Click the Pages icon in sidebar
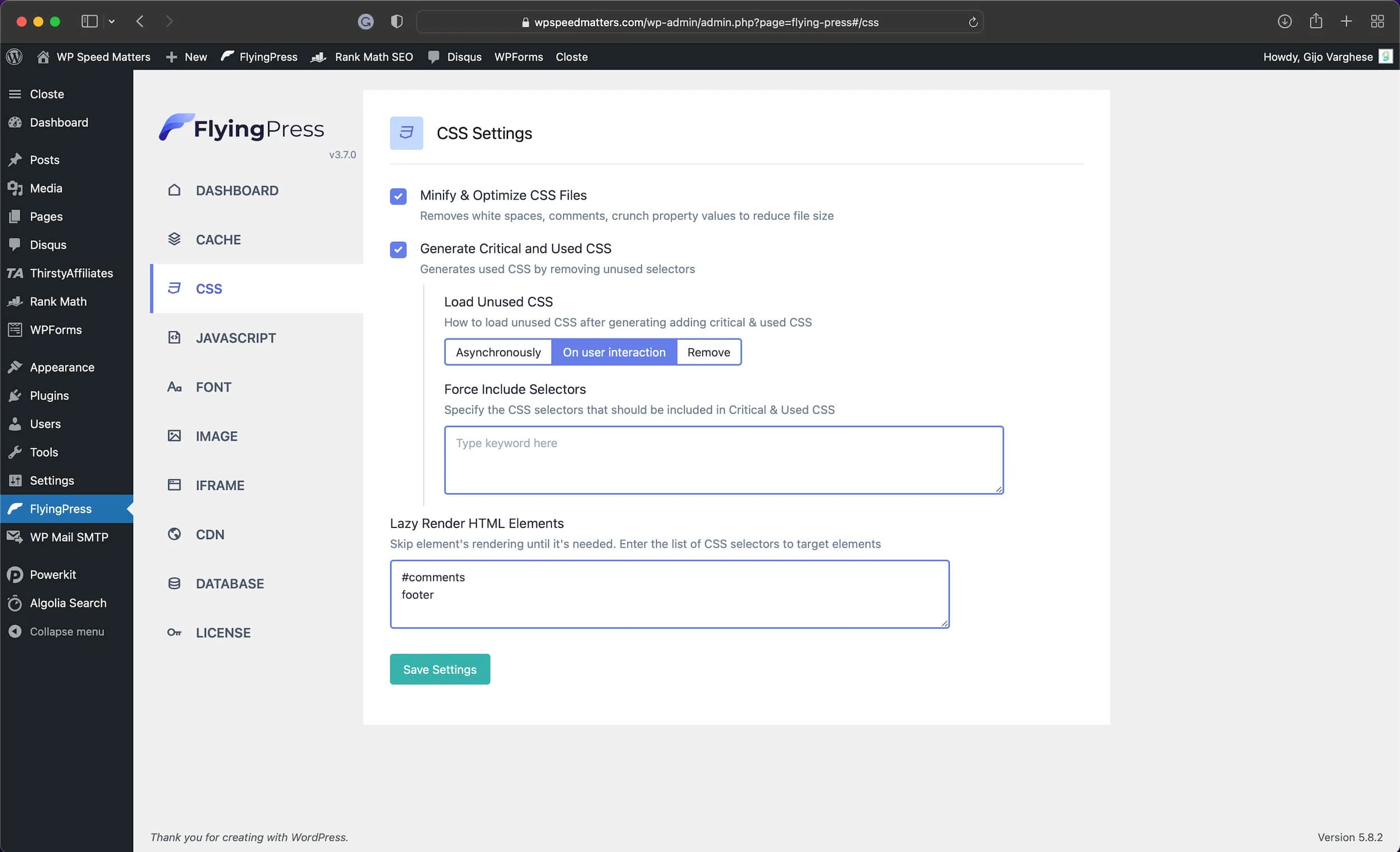The image size is (1400, 852). pos(15,217)
